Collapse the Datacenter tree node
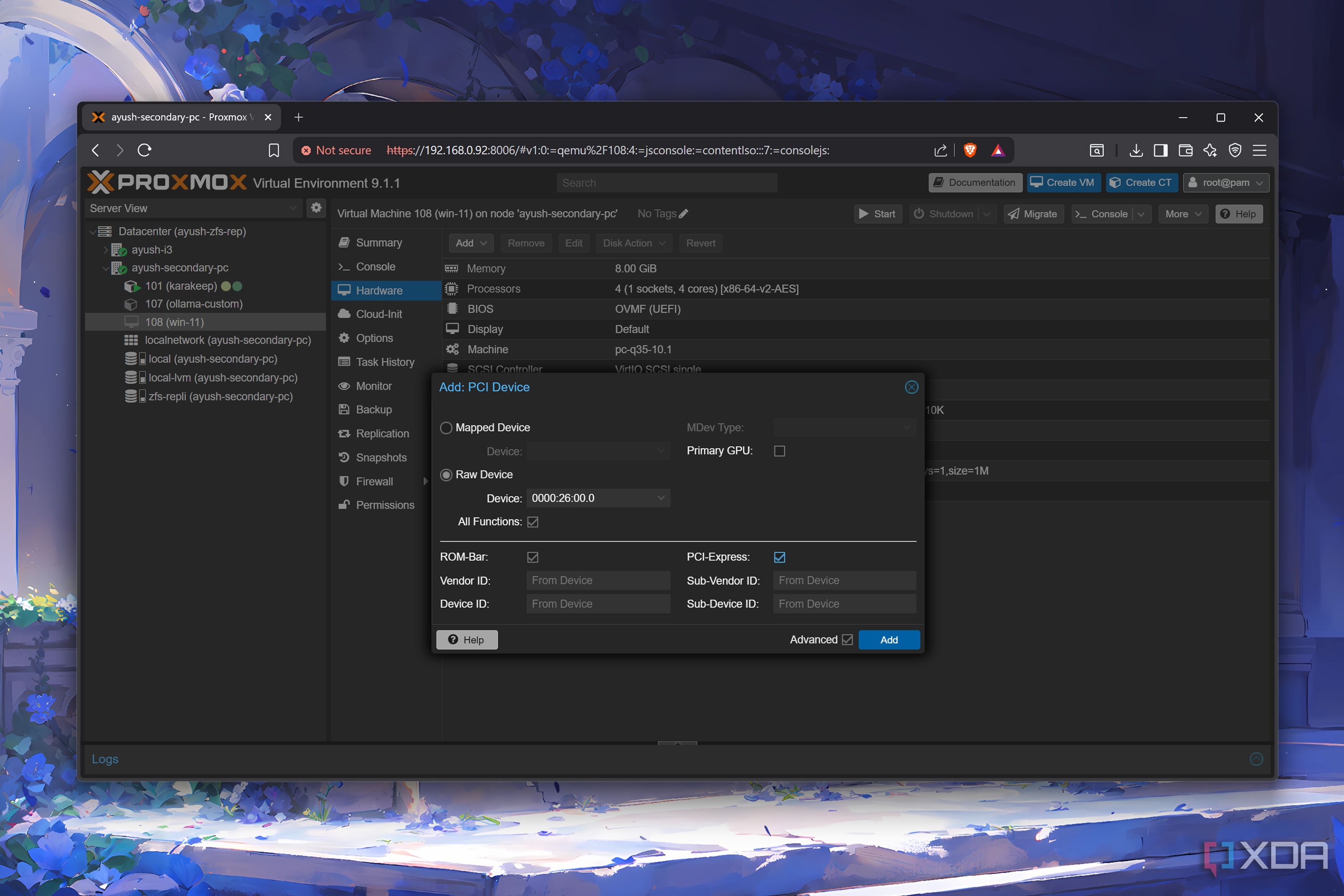 coord(92,232)
